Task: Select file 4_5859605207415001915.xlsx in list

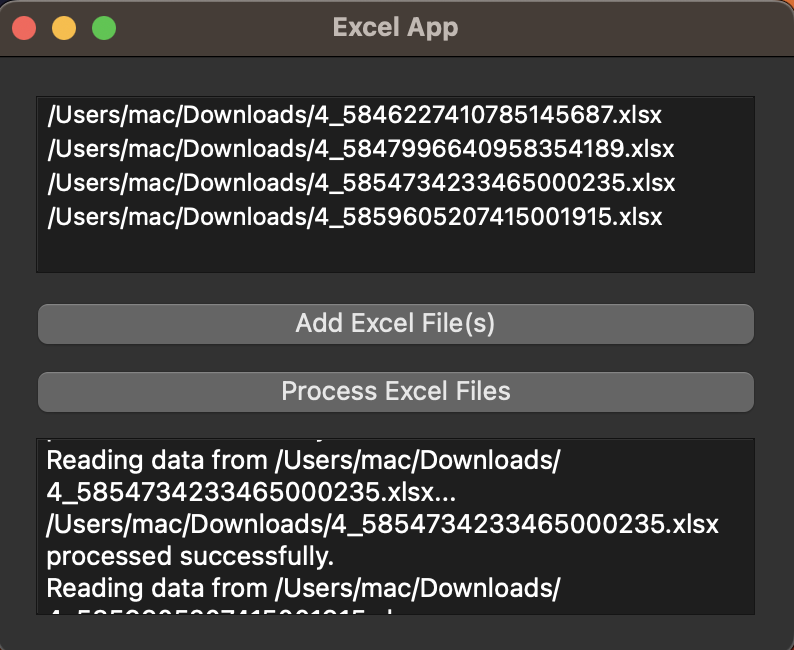Action: pos(354,217)
